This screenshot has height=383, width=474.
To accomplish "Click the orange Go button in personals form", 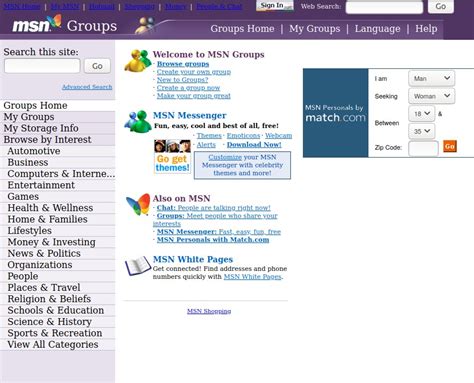I will (450, 146).
